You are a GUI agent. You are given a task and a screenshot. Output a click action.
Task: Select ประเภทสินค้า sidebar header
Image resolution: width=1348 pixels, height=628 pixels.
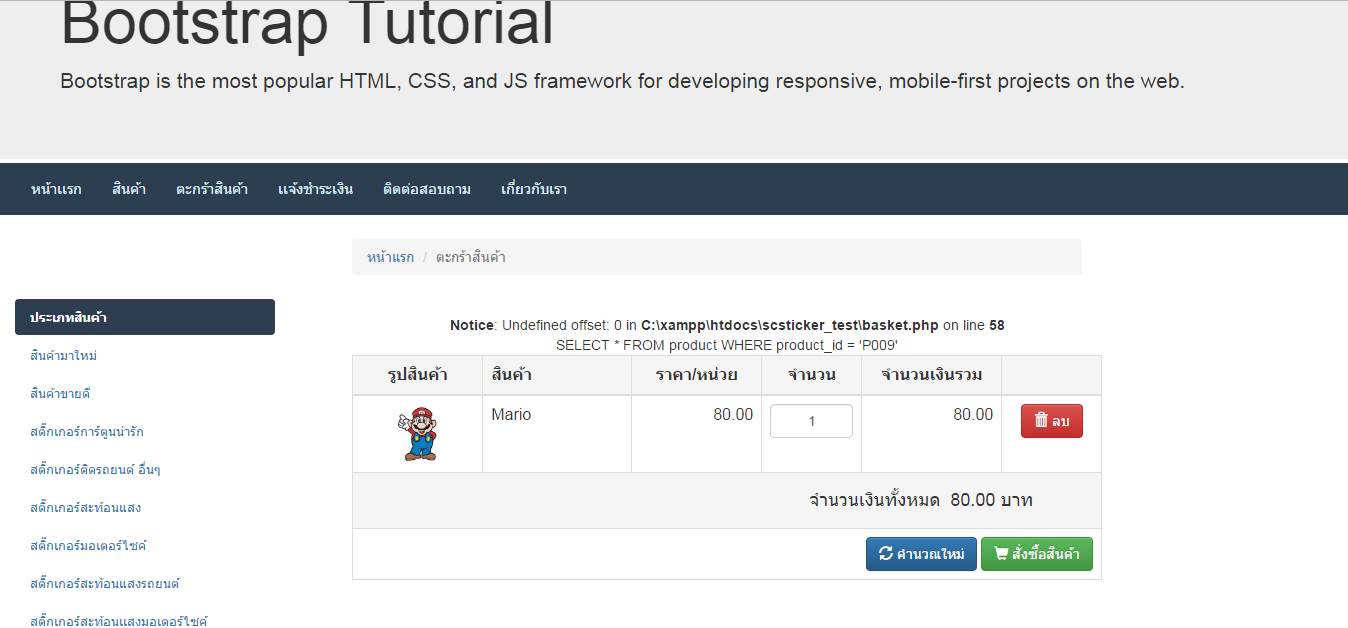pos(145,317)
